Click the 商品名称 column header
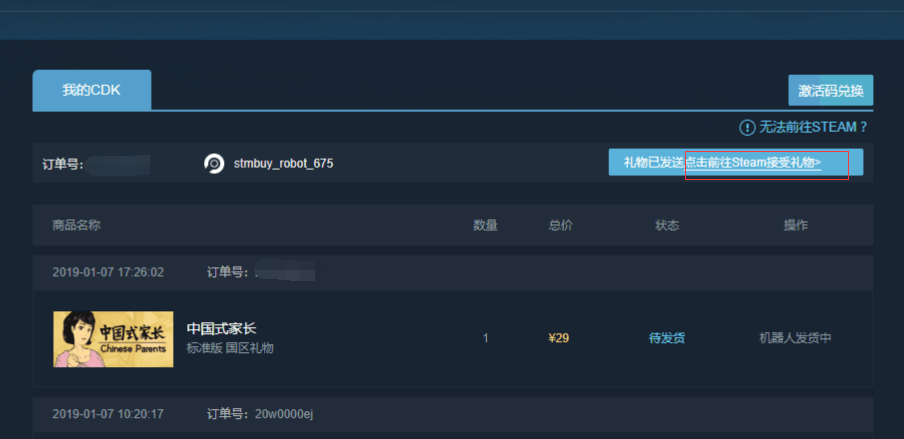The width and height of the screenshot is (904, 439). coord(76,225)
